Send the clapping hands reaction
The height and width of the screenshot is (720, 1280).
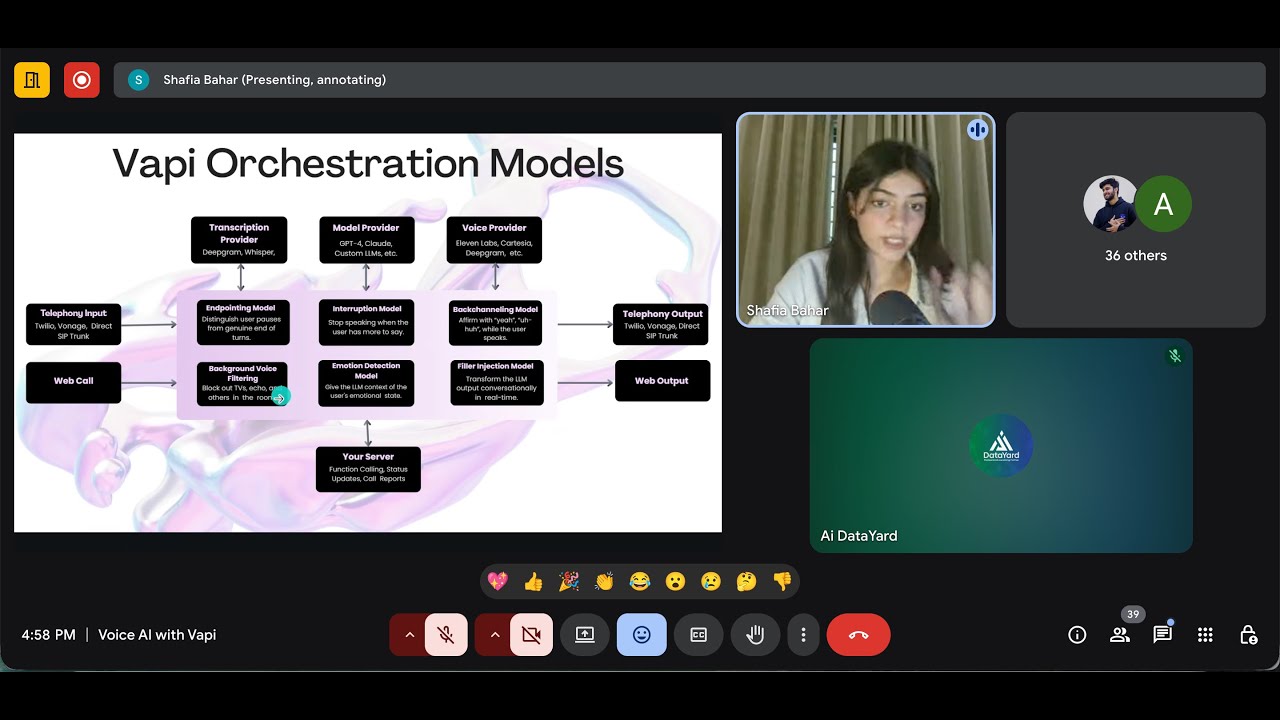tap(604, 581)
